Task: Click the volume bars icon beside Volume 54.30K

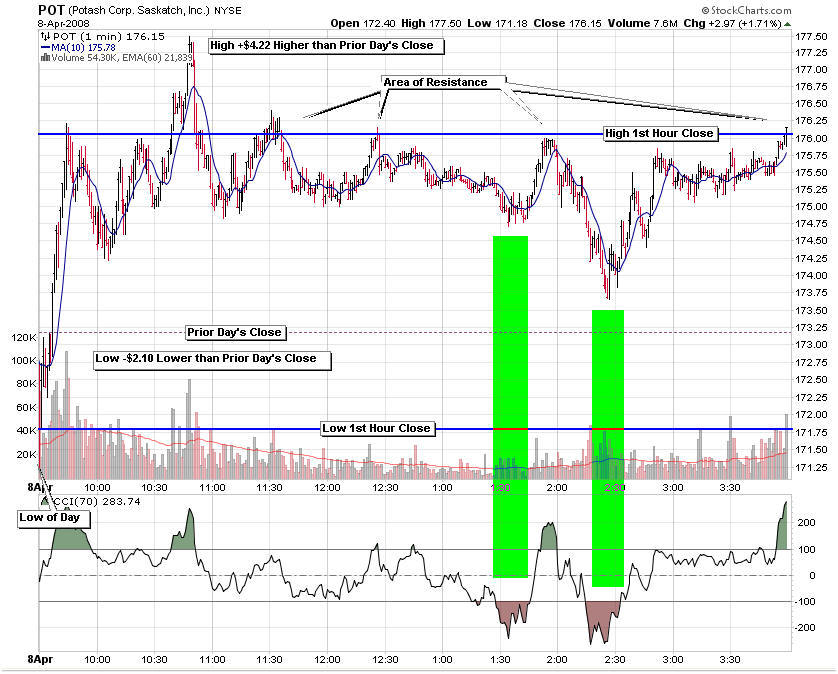Action: [45, 57]
